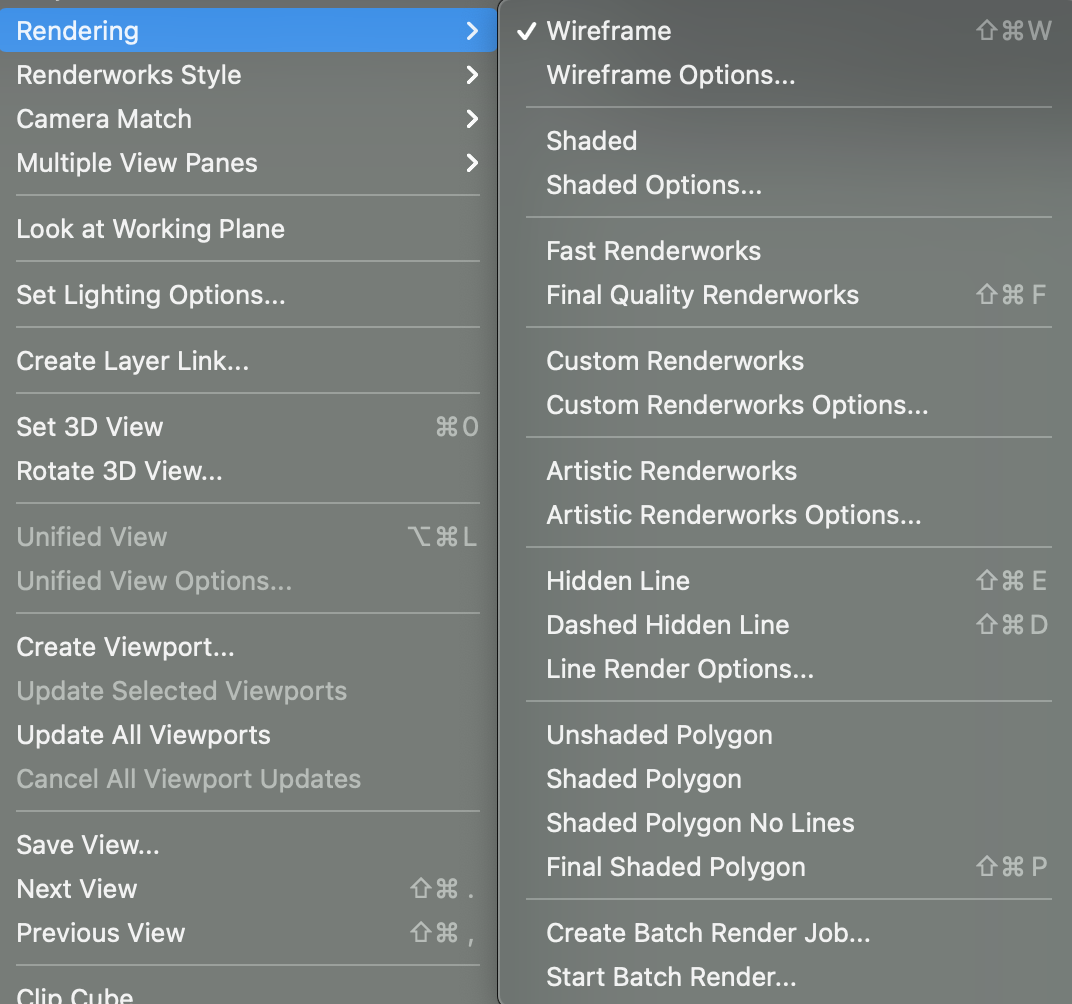Open Set Lighting Options dialog
This screenshot has height=1004, width=1072.
click(150, 295)
